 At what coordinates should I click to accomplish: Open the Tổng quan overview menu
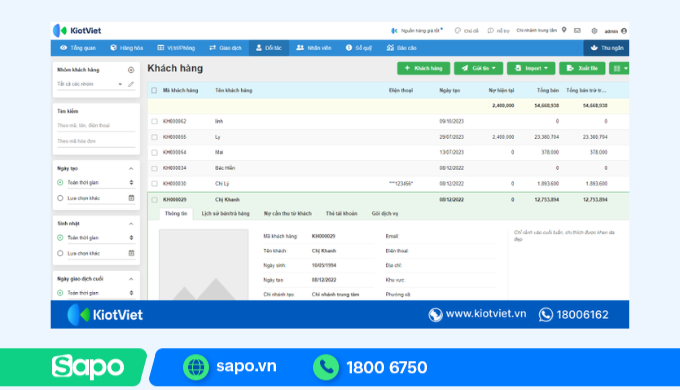(78, 48)
